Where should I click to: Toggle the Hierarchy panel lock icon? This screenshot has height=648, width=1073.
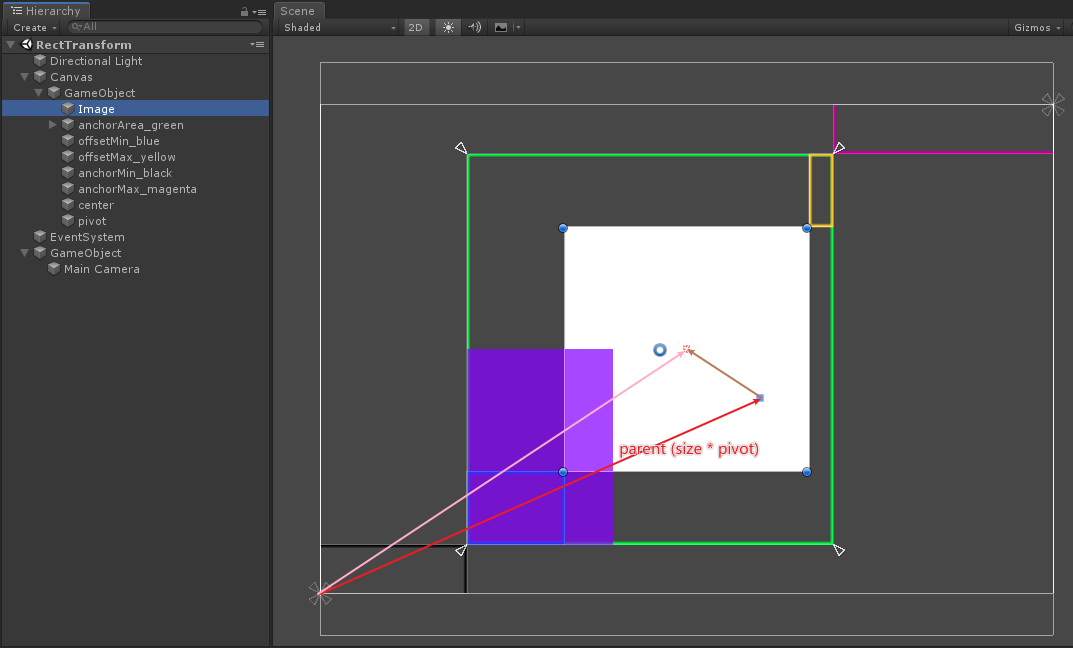pos(244,12)
